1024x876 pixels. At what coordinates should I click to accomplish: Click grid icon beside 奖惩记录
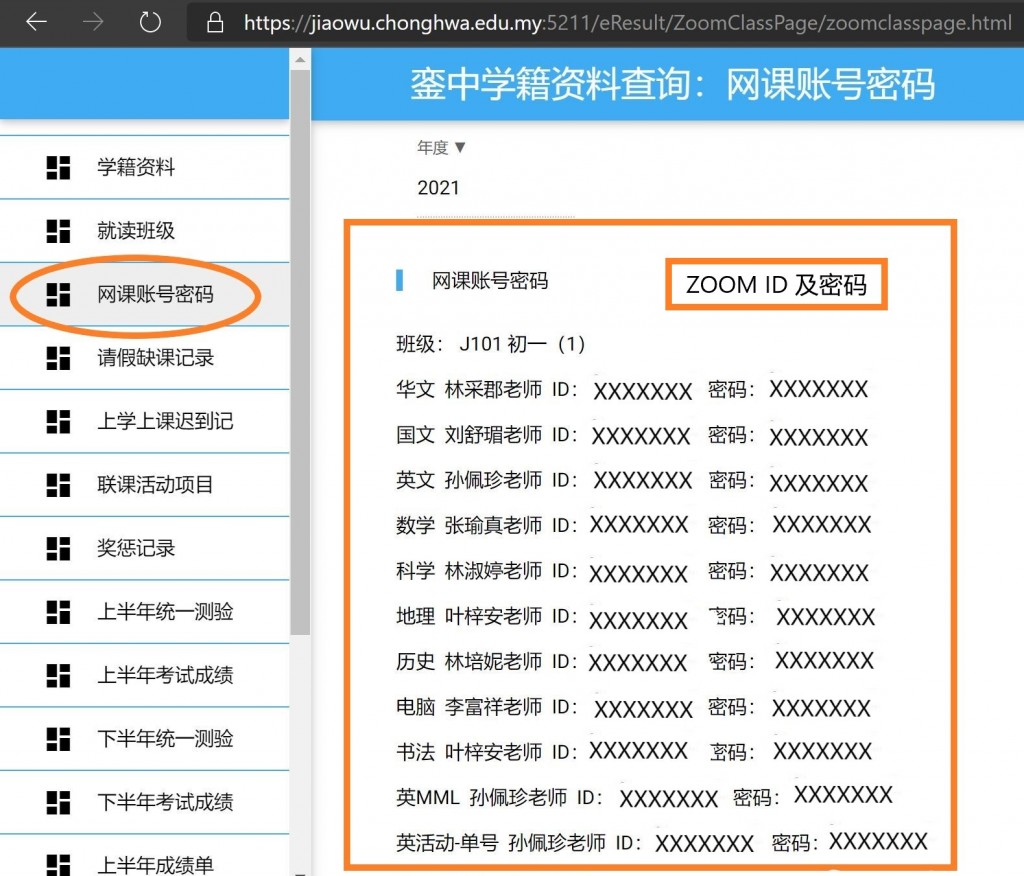tap(58, 548)
